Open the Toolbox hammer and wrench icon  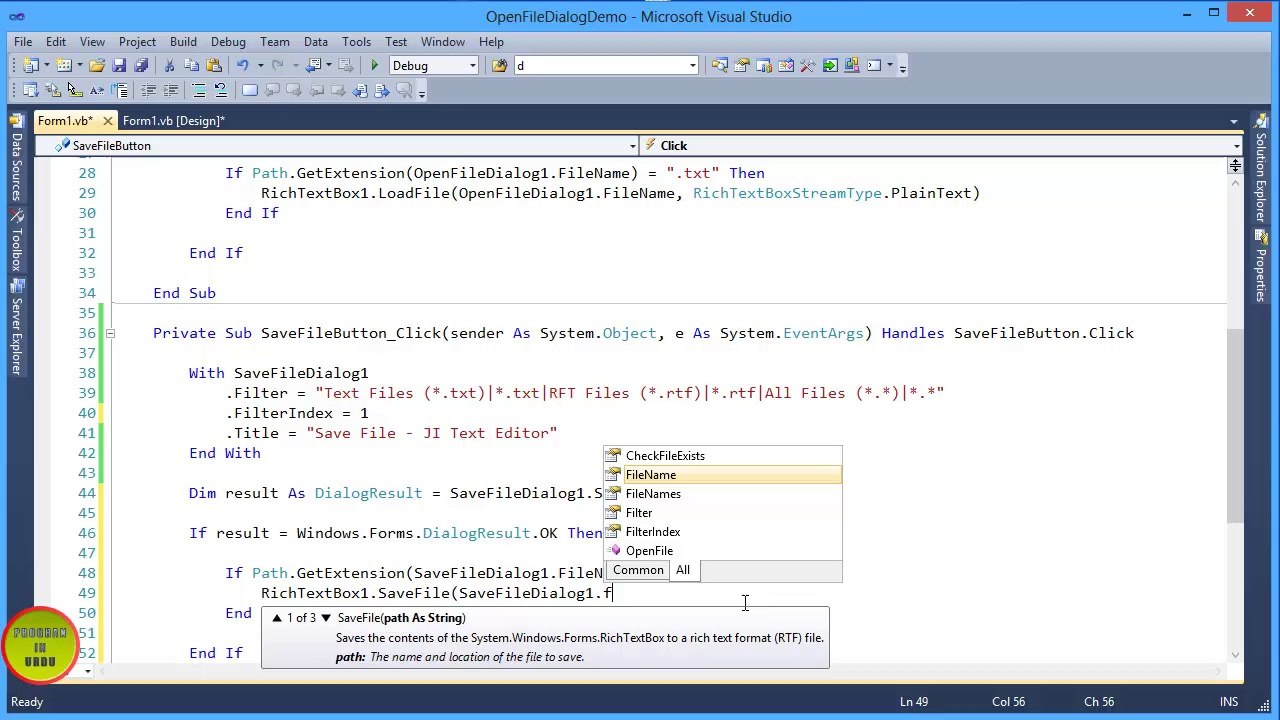click(x=807, y=66)
